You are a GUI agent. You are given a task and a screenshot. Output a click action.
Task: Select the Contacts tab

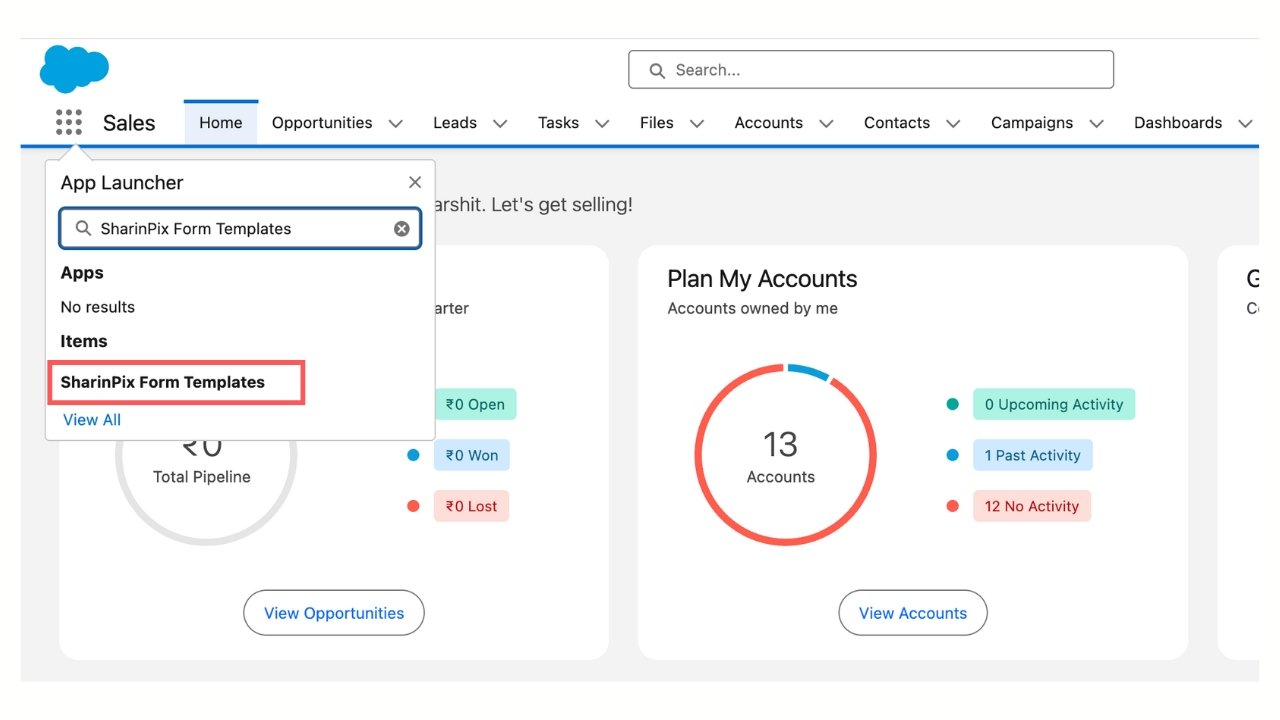pos(897,123)
